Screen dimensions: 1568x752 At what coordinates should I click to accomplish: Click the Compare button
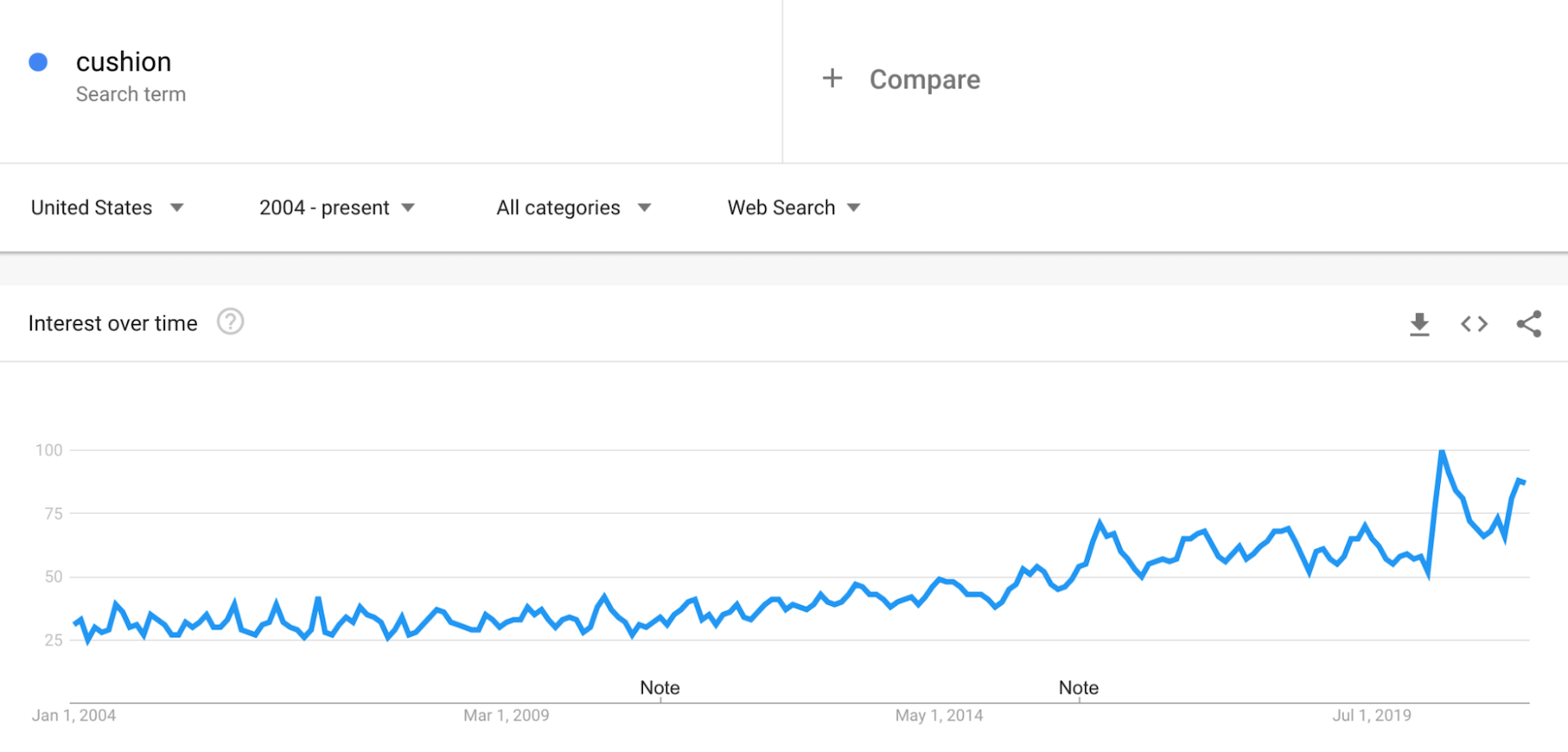(x=924, y=80)
